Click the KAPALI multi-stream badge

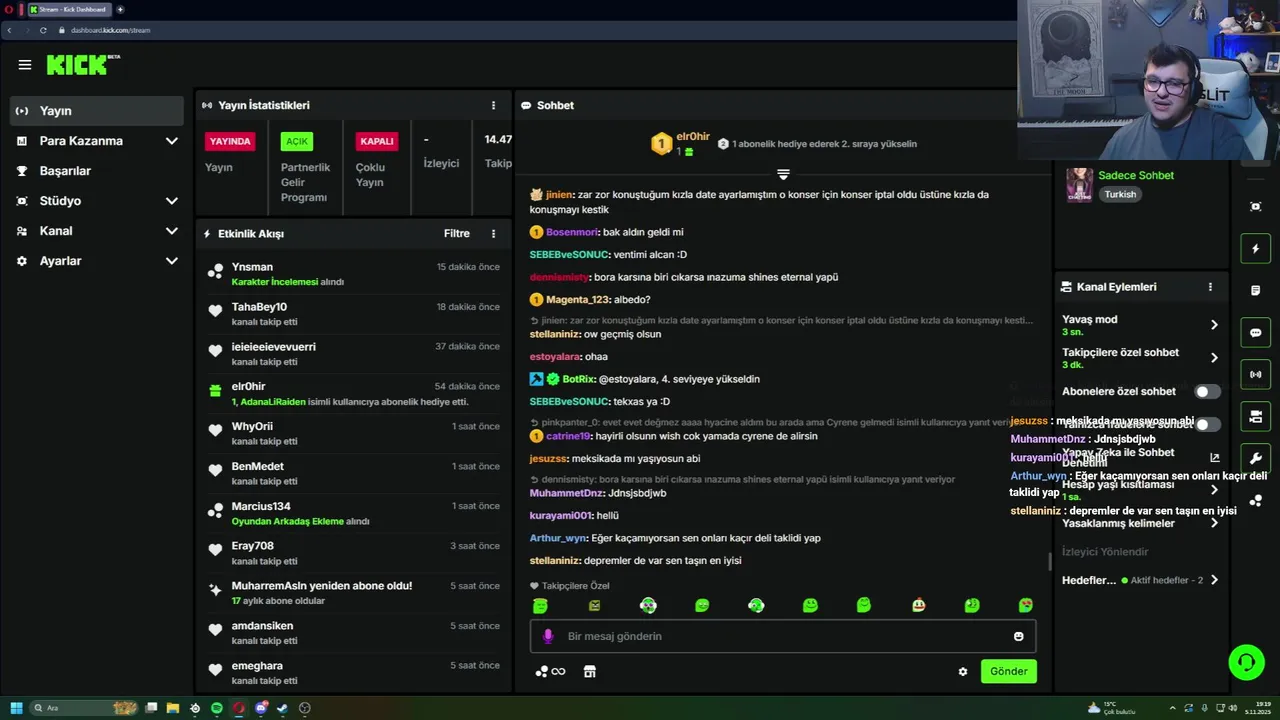[377, 142]
